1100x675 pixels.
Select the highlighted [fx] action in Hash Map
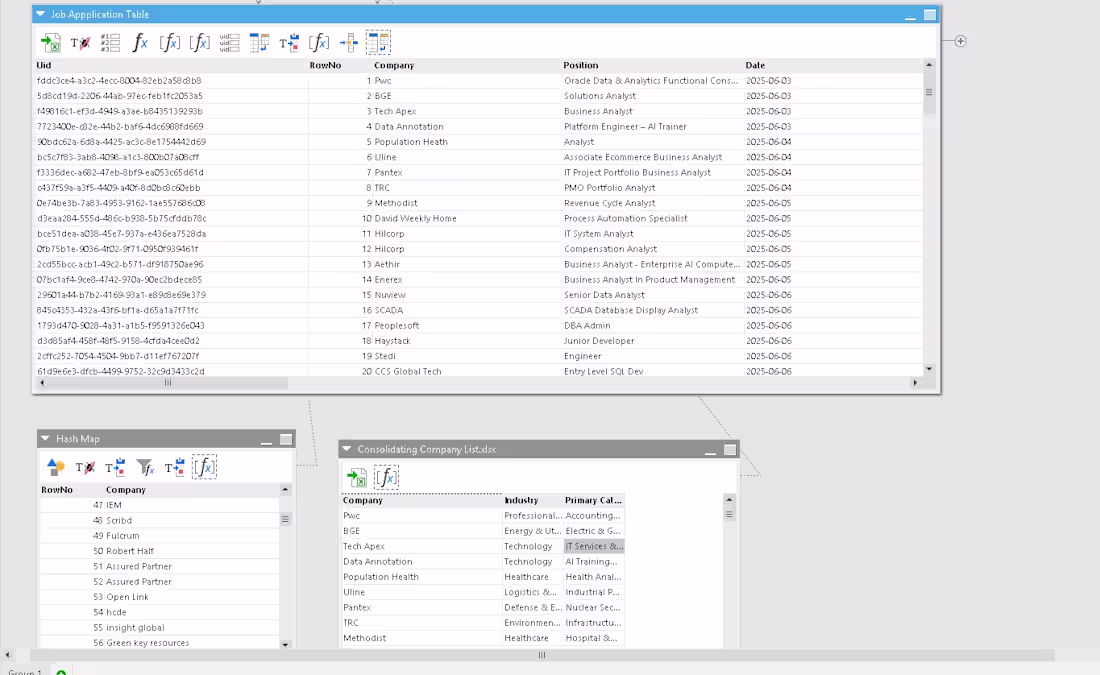point(205,467)
